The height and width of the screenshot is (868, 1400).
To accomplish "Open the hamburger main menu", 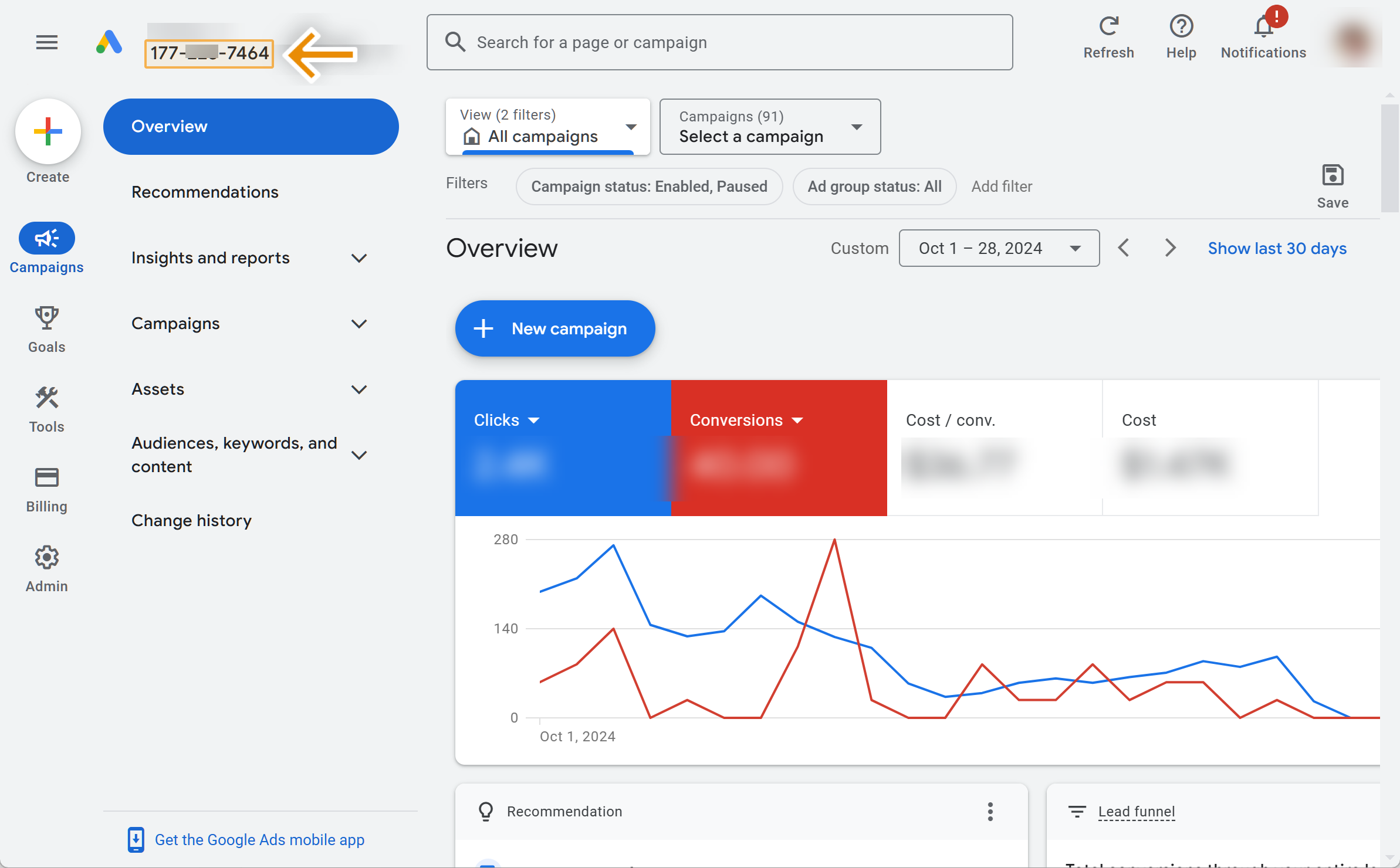I will pyautogui.click(x=46, y=42).
